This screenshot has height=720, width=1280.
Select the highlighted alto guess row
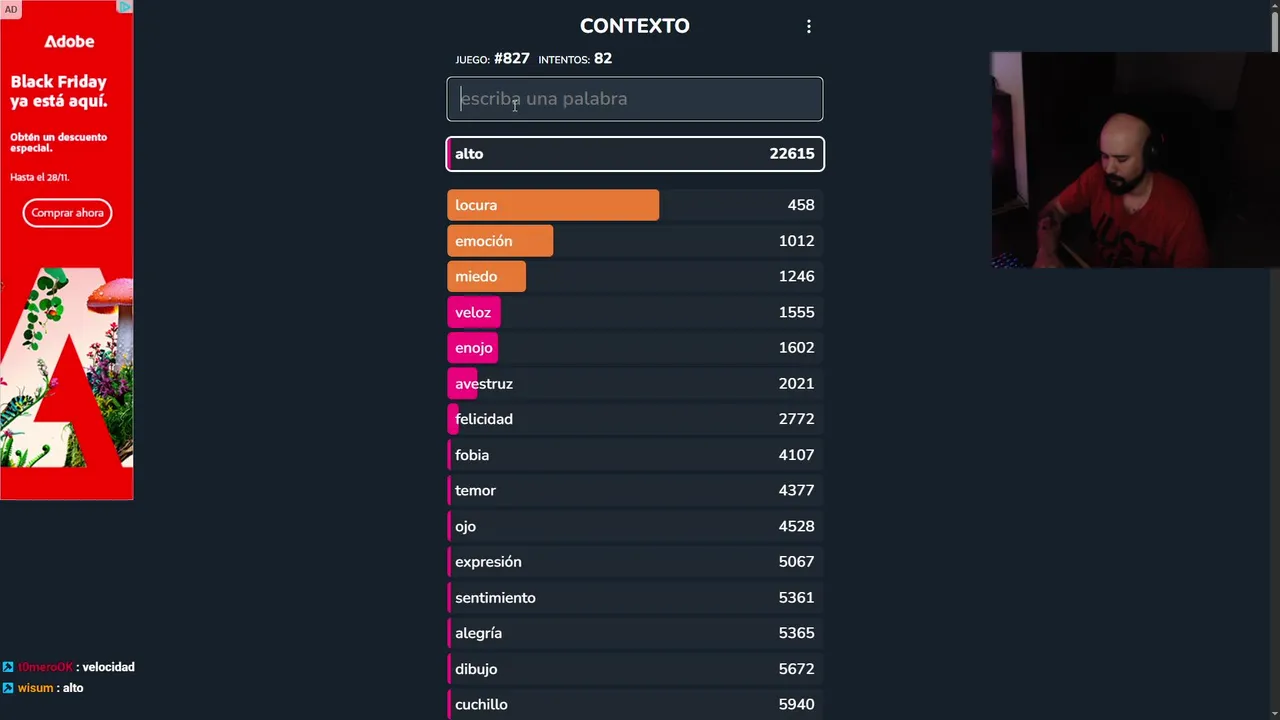coord(634,154)
